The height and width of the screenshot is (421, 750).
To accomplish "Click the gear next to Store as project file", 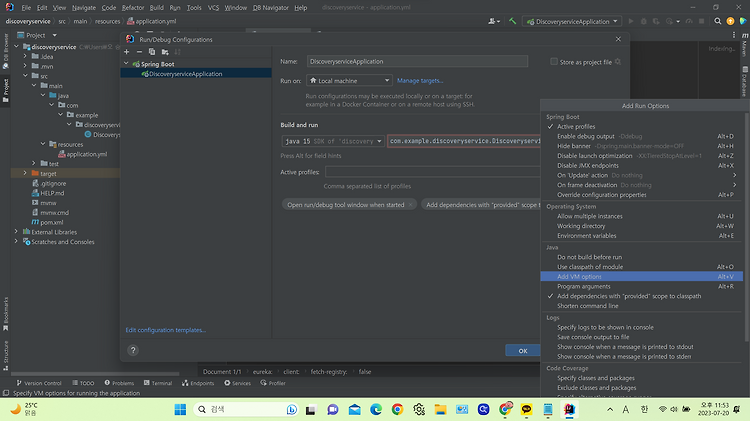I will (618, 62).
